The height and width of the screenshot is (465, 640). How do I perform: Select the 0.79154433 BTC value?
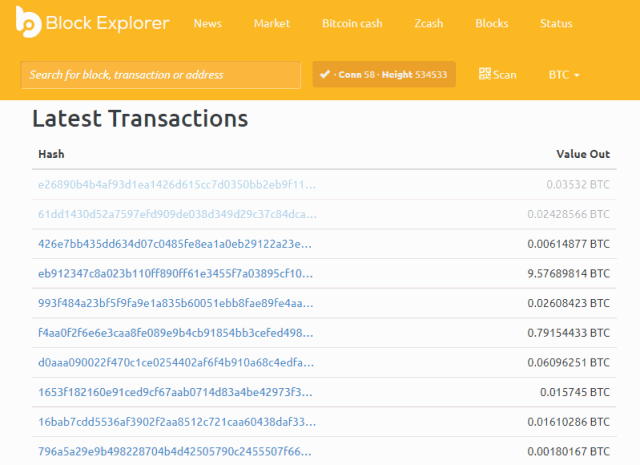pyautogui.click(x=569, y=333)
